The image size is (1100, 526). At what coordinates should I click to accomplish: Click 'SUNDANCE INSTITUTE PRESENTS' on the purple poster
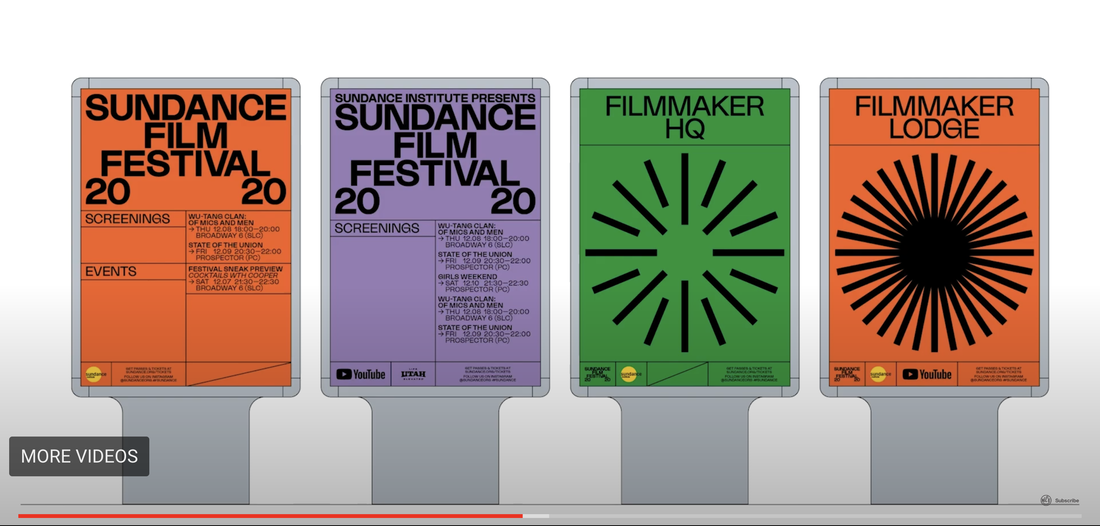[435, 98]
